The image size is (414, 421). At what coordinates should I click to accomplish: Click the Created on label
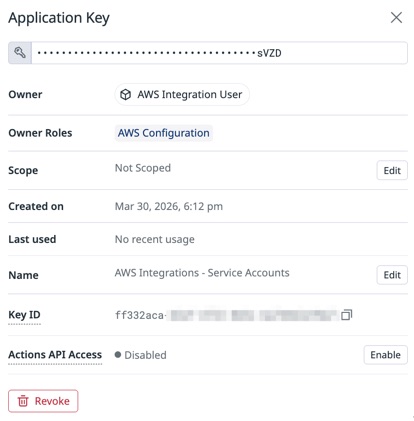pos(36,206)
